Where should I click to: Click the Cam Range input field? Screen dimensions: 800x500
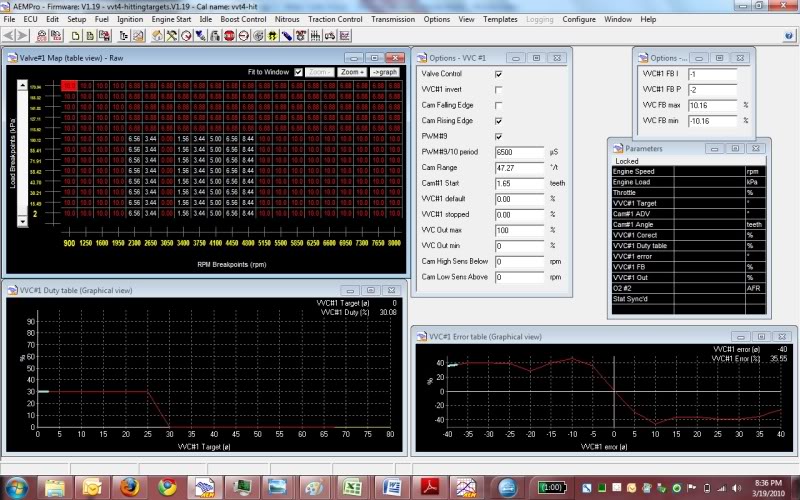point(519,168)
